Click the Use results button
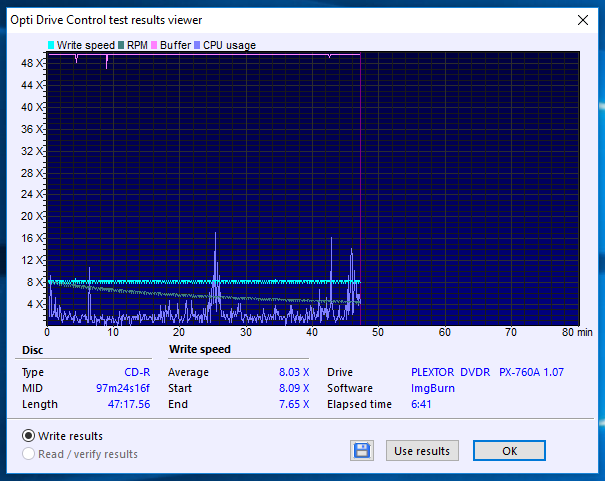The height and width of the screenshot is (481, 605). click(x=422, y=451)
